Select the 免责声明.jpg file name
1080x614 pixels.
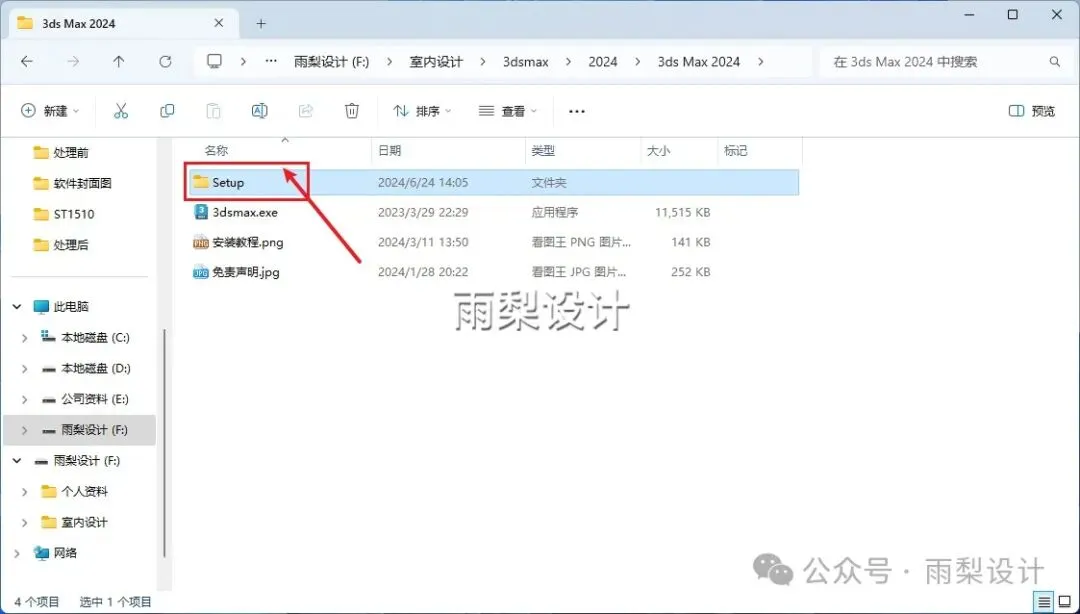[246, 272]
